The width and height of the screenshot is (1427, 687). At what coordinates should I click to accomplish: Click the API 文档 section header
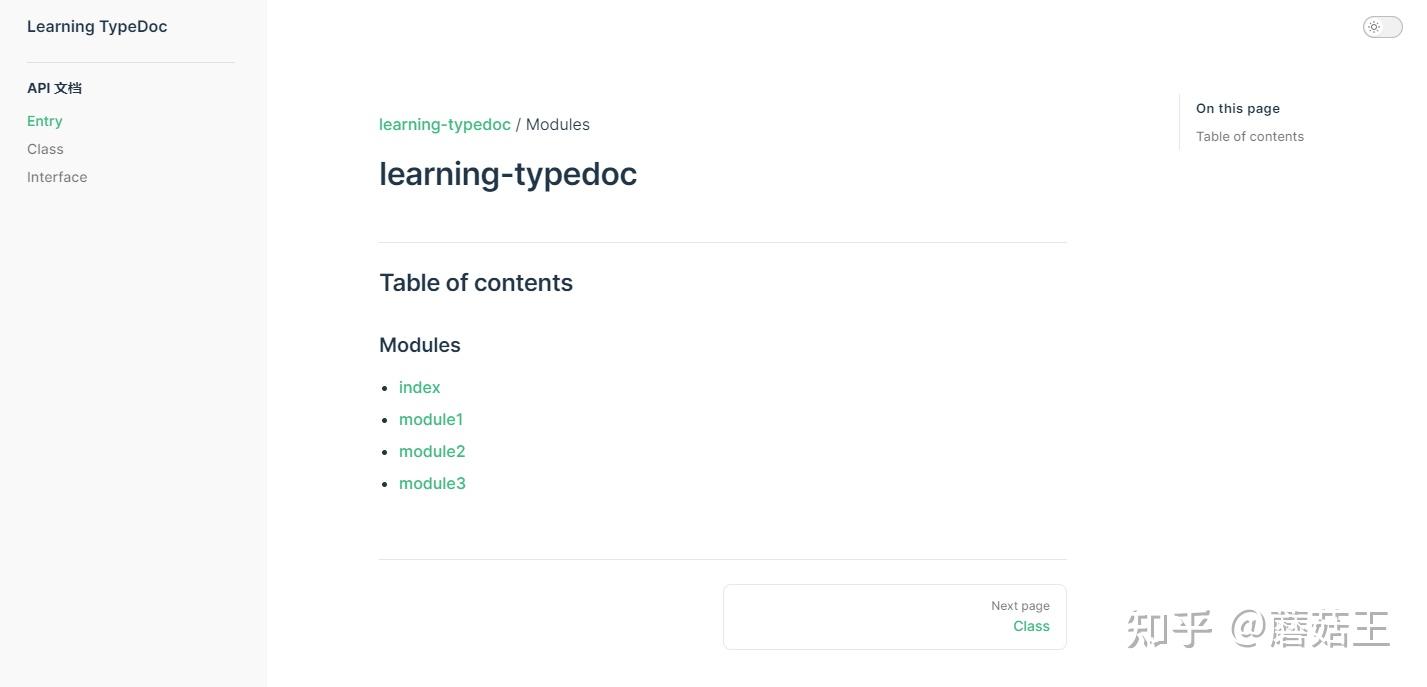(x=54, y=88)
